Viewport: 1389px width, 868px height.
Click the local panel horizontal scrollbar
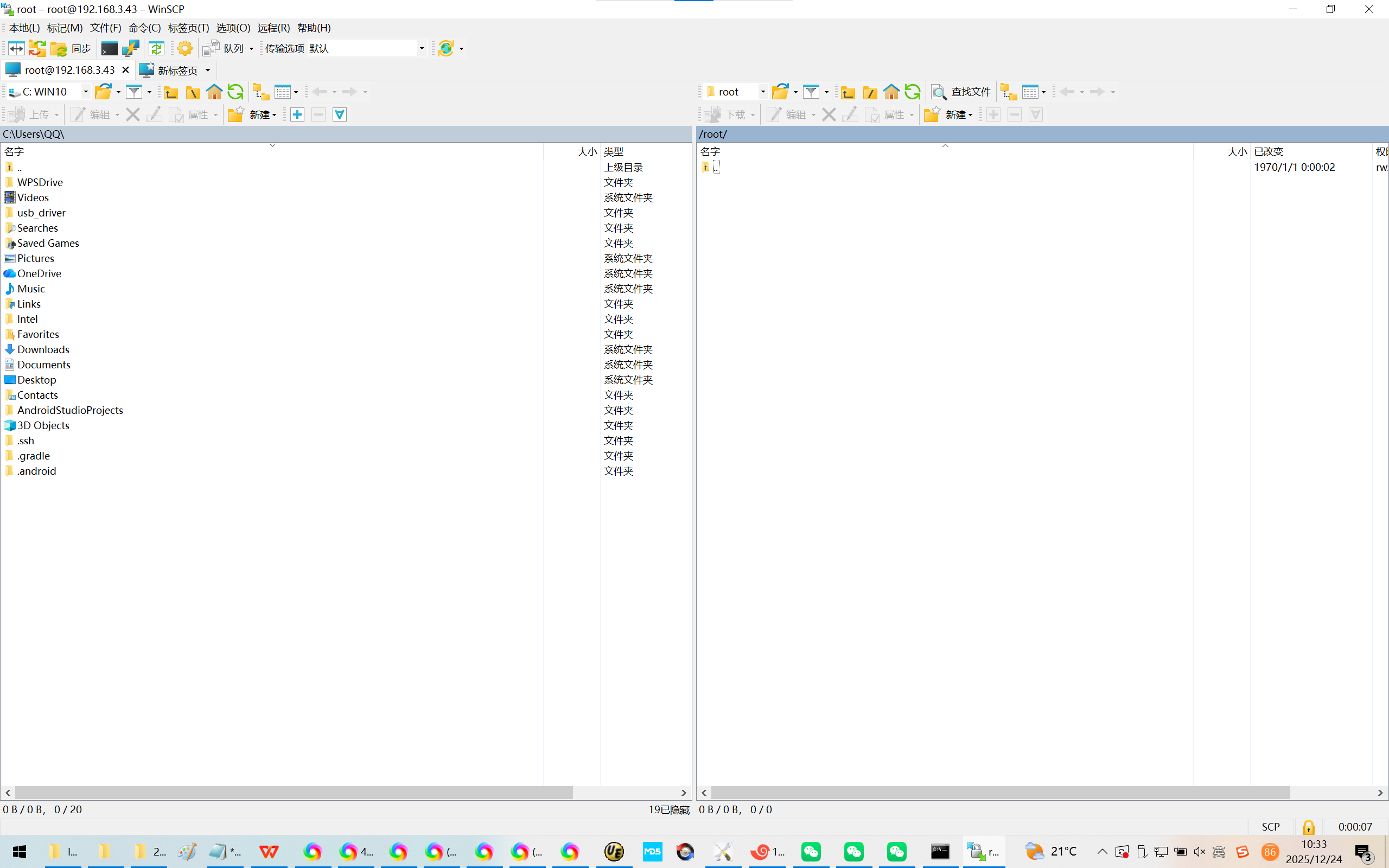[294, 793]
